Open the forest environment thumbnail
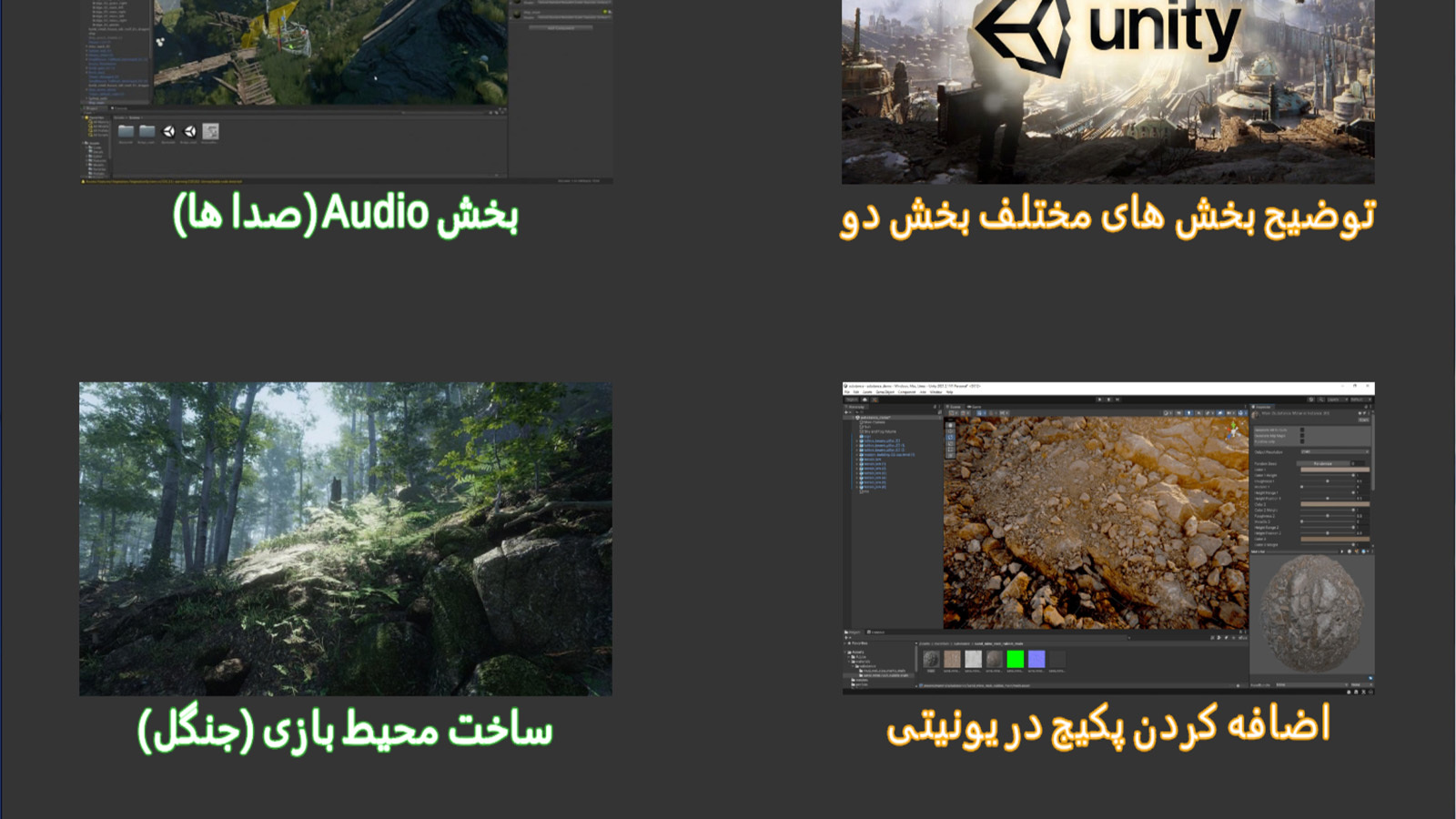 pos(346,539)
